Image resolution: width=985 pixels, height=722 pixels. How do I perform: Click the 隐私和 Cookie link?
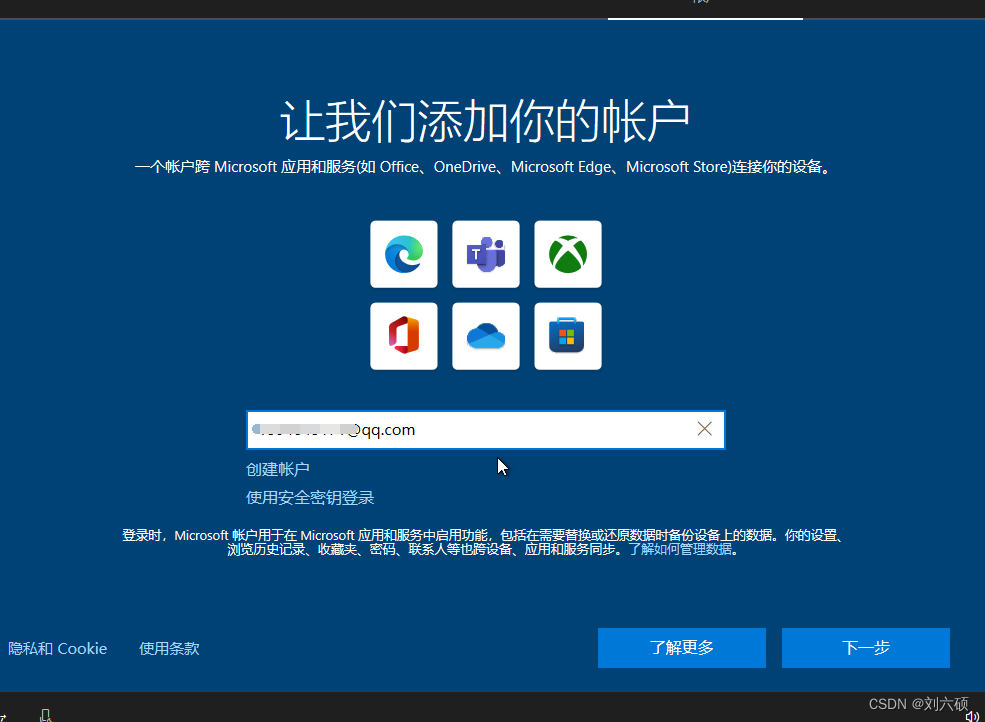pos(57,648)
